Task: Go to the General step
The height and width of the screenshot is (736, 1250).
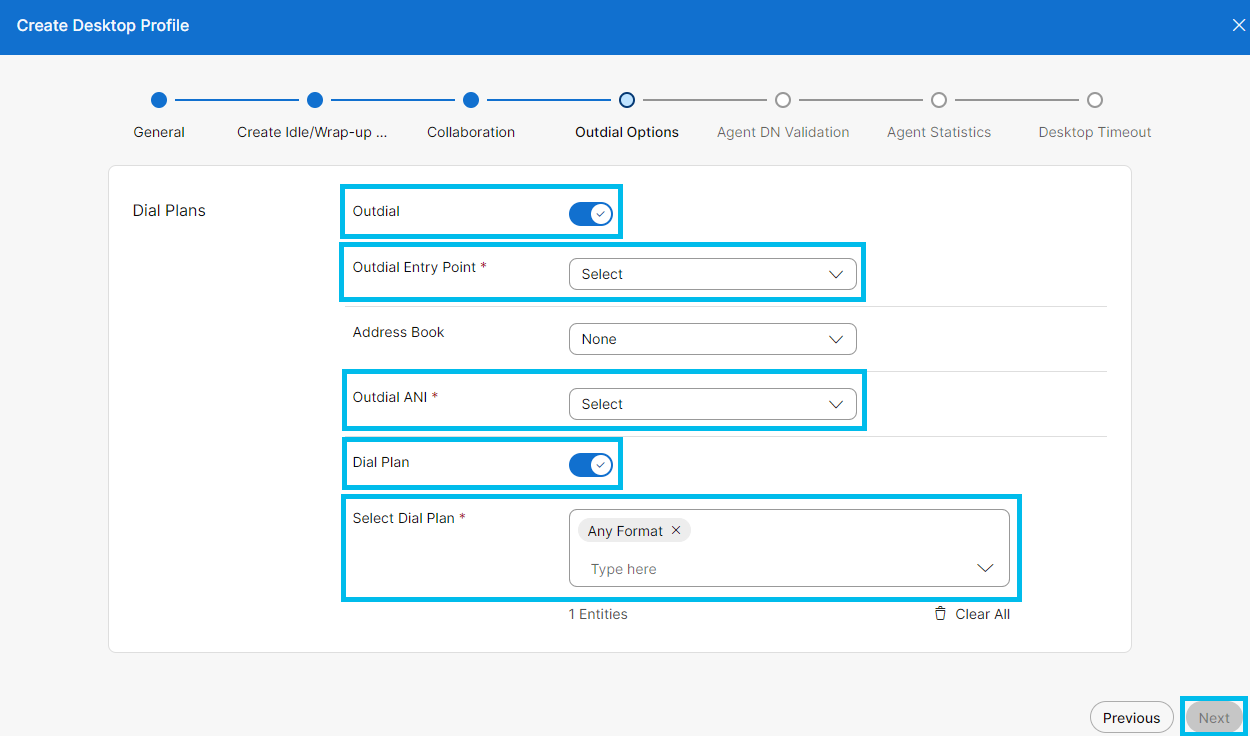Action: [x=159, y=100]
